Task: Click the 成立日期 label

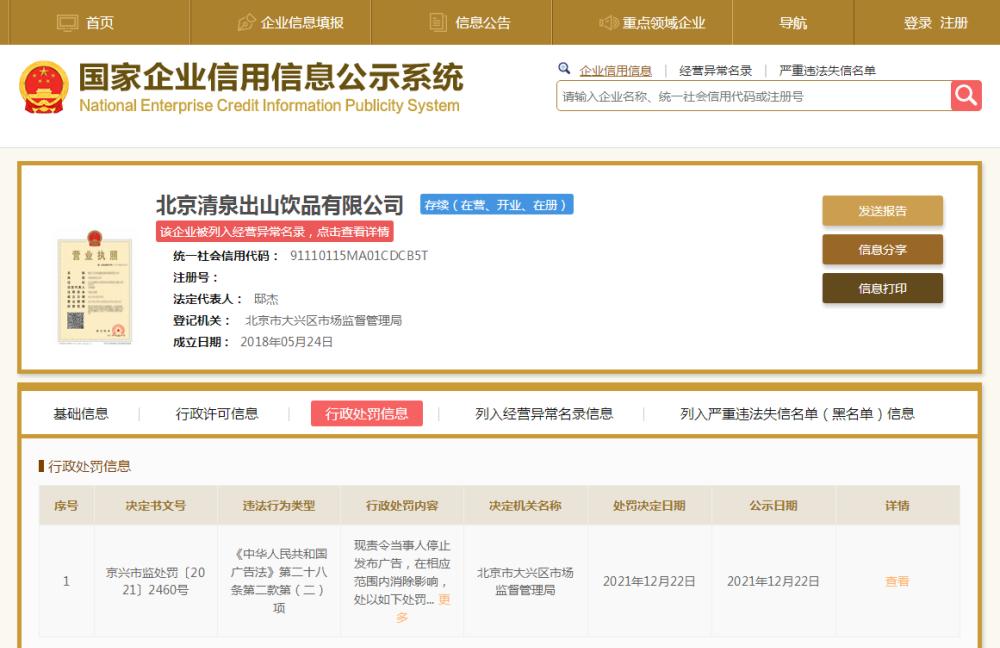Action: (202, 342)
